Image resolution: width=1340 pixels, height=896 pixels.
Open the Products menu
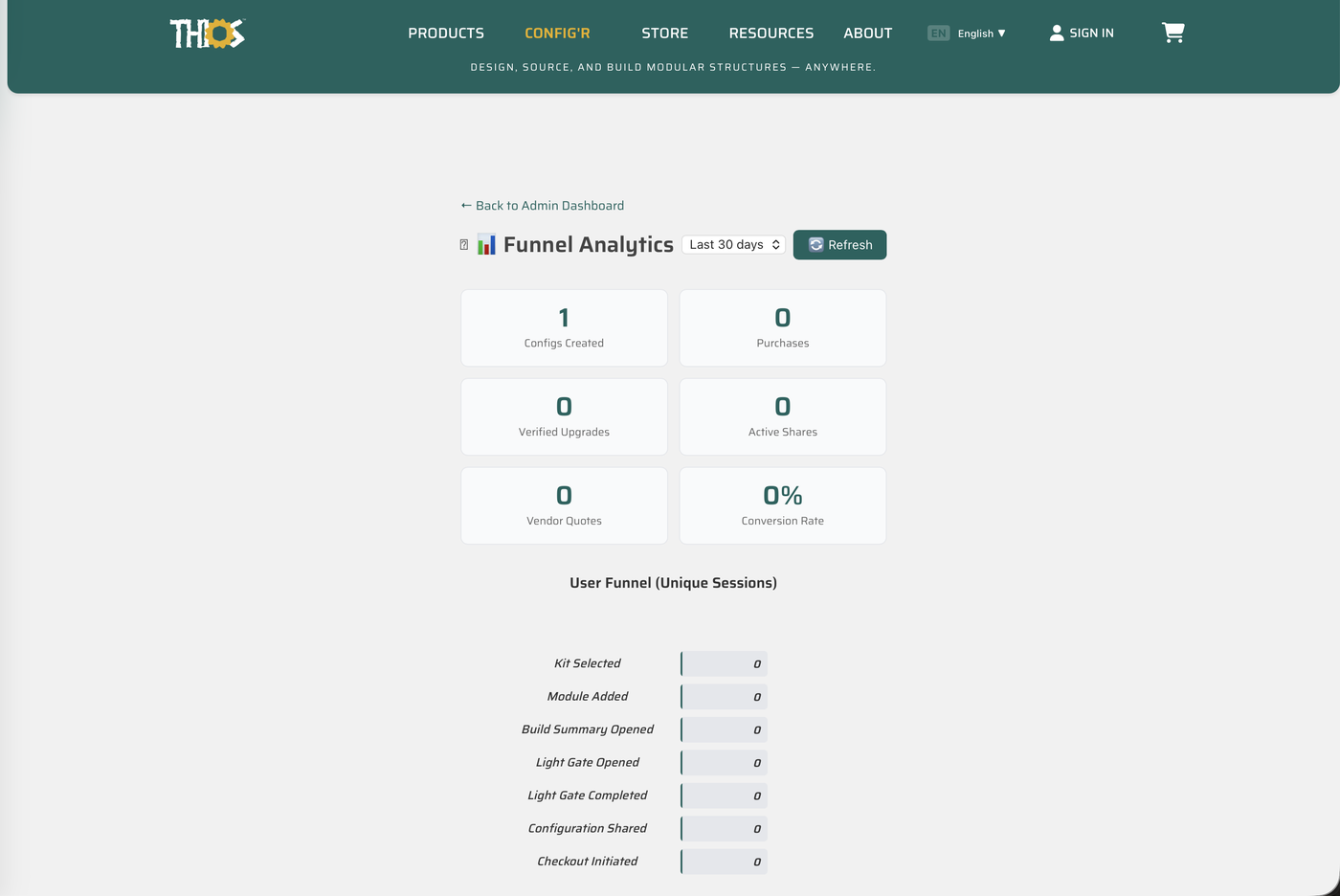(x=446, y=34)
